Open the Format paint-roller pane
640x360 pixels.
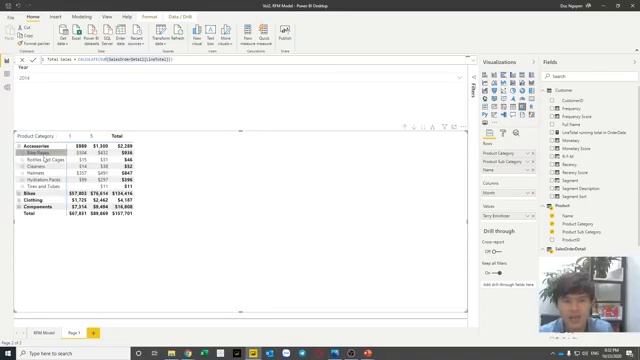click(503, 133)
